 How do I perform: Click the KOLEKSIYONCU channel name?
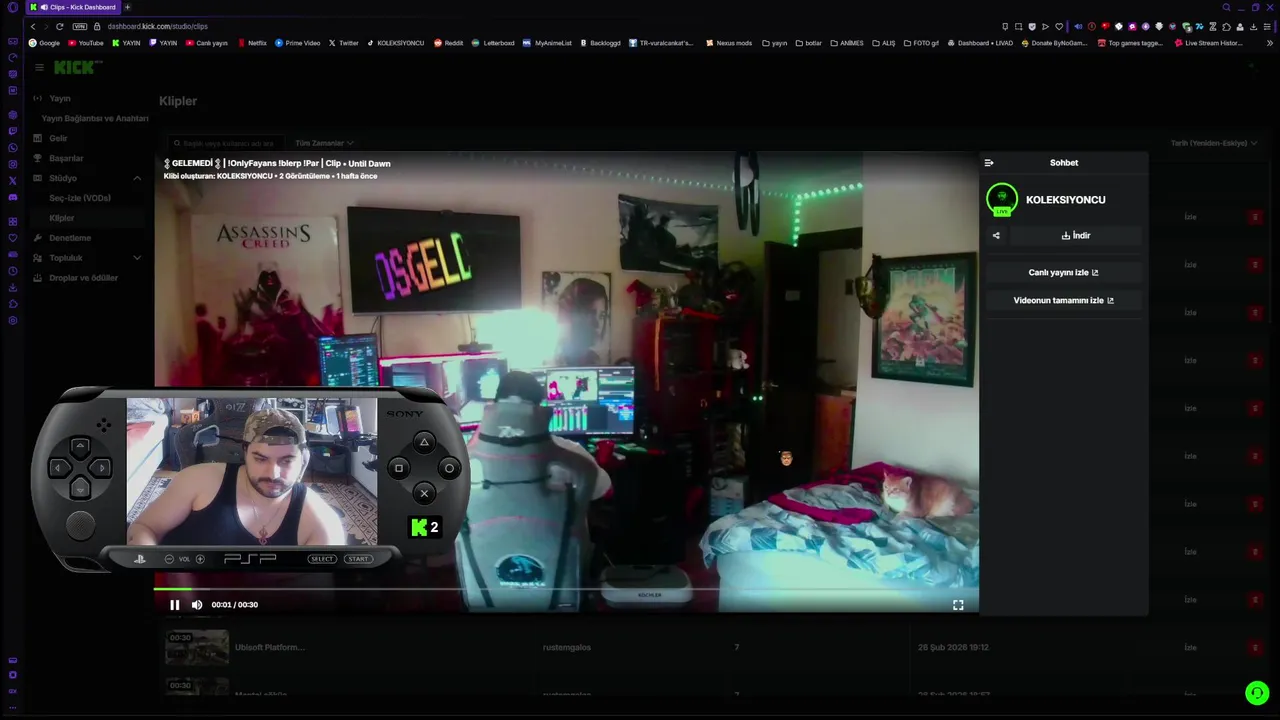[1065, 200]
